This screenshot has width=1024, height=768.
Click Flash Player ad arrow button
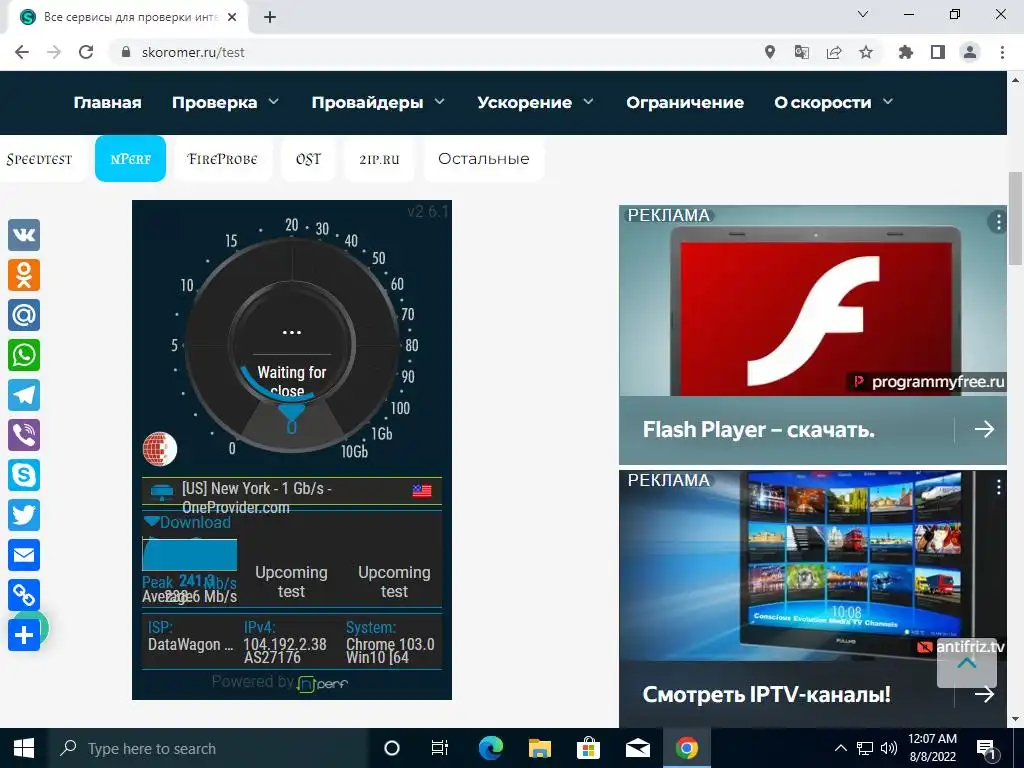(x=984, y=429)
